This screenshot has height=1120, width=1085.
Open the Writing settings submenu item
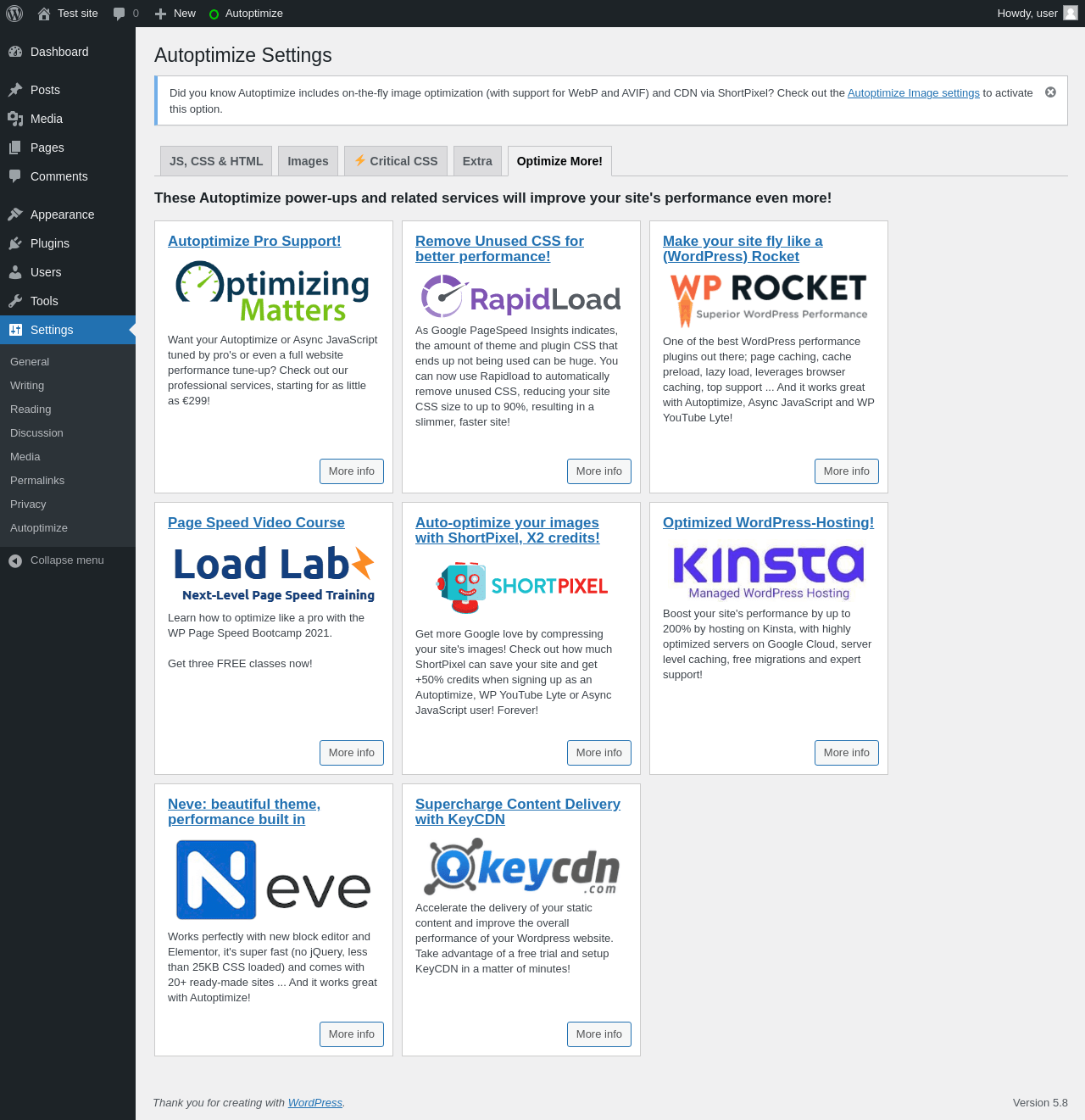(x=27, y=386)
